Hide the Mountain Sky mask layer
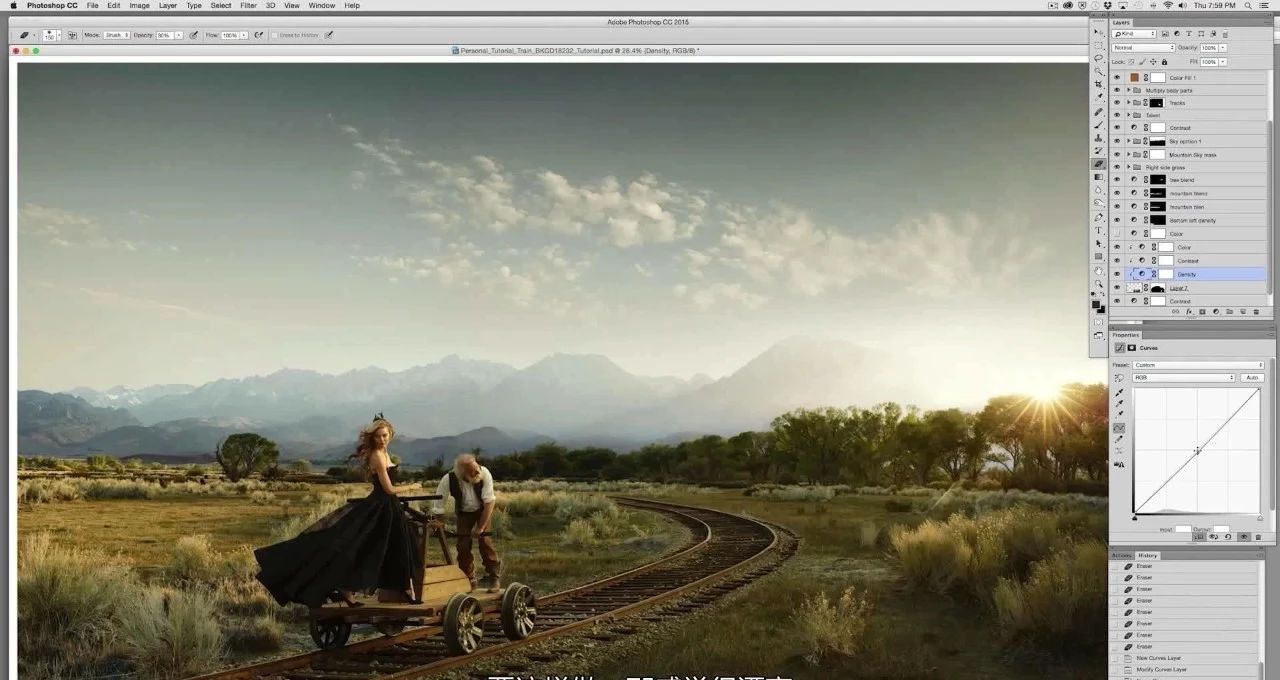The image size is (1280, 680). click(x=1117, y=155)
